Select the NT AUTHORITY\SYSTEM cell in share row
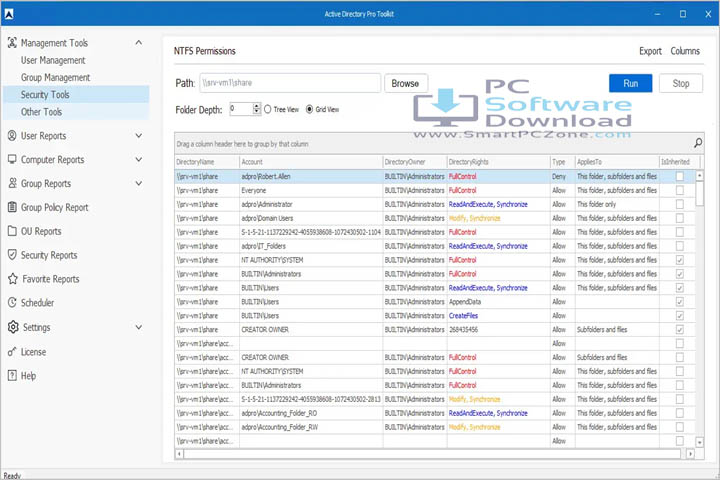Screen dimensions: 720x480 (311, 260)
